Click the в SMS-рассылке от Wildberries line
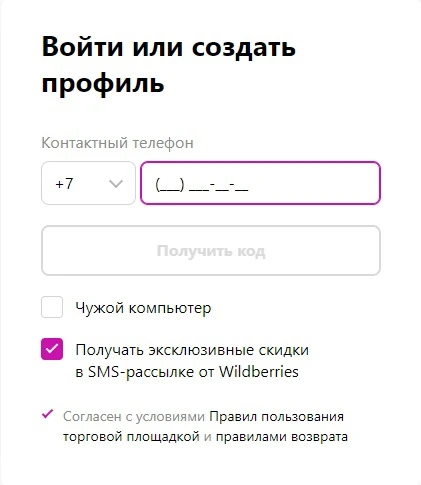Viewport: 421px width, 485px height. (x=187, y=372)
